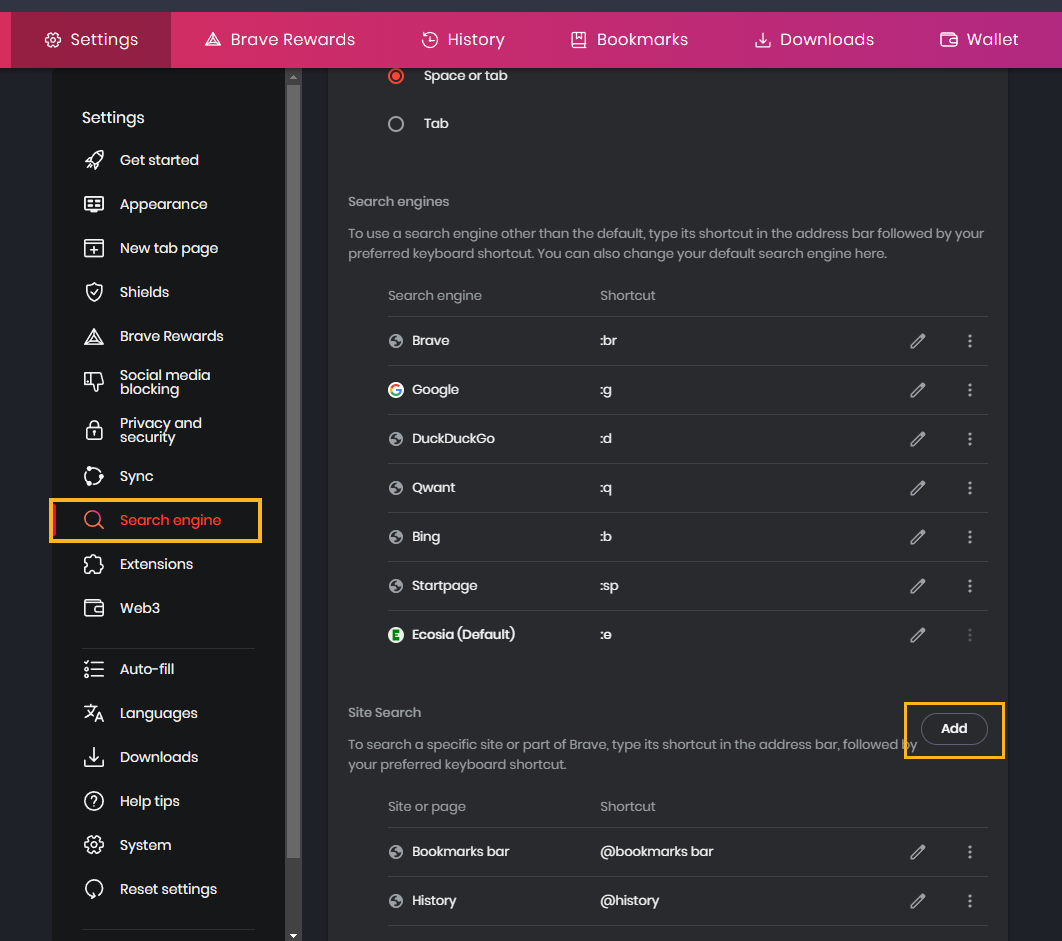Open more actions for Bing engine
1062x941 pixels.
click(969, 537)
